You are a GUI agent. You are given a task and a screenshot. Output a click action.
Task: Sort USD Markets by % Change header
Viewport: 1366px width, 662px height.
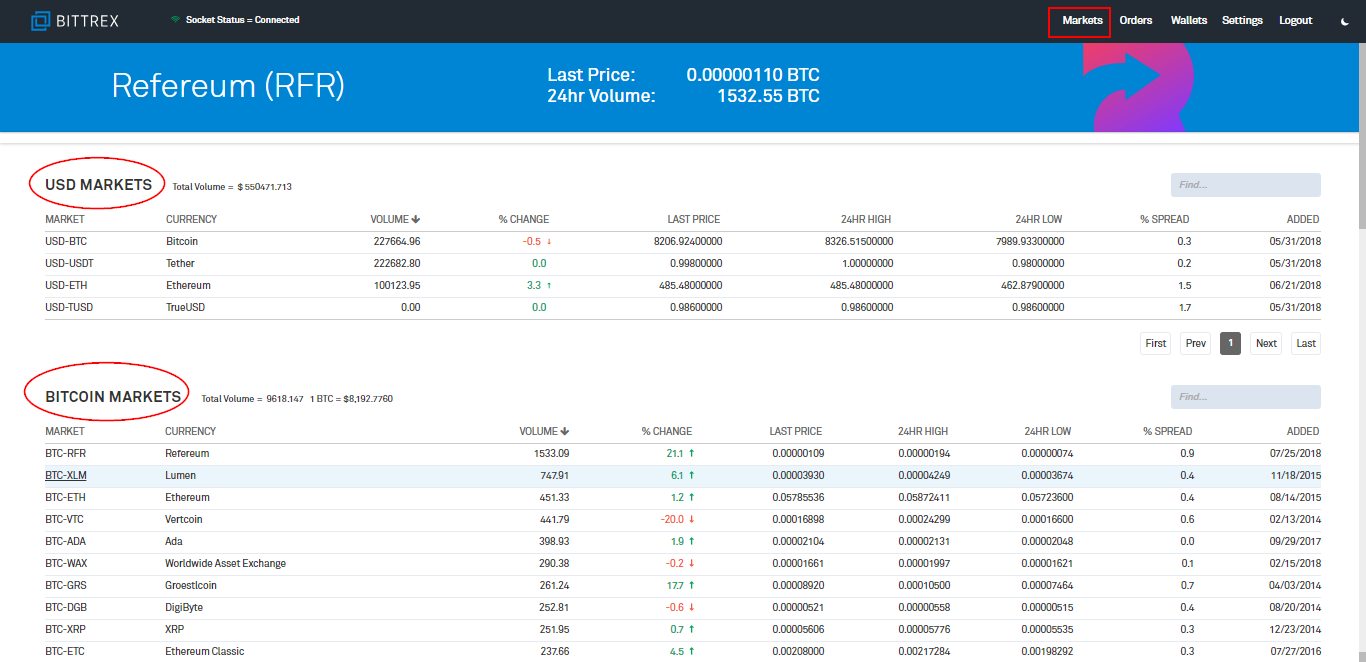coord(524,219)
